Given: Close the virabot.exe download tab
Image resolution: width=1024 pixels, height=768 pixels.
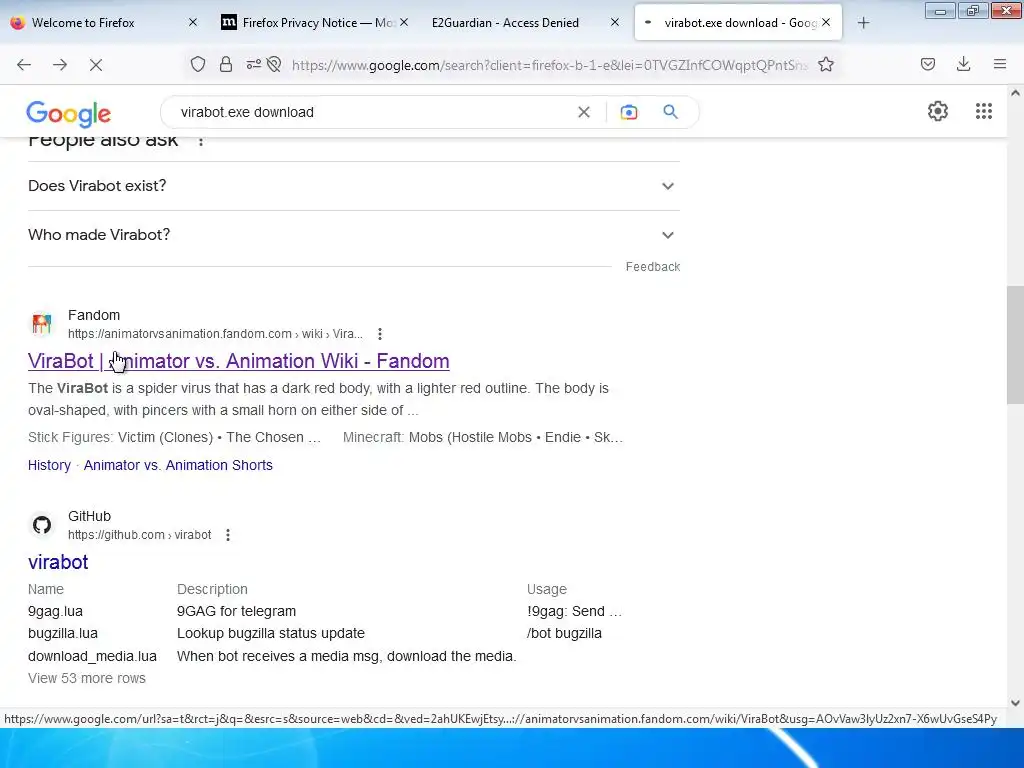Looking at the screenshot, I should pyautogui.click(x=826, y=23).
